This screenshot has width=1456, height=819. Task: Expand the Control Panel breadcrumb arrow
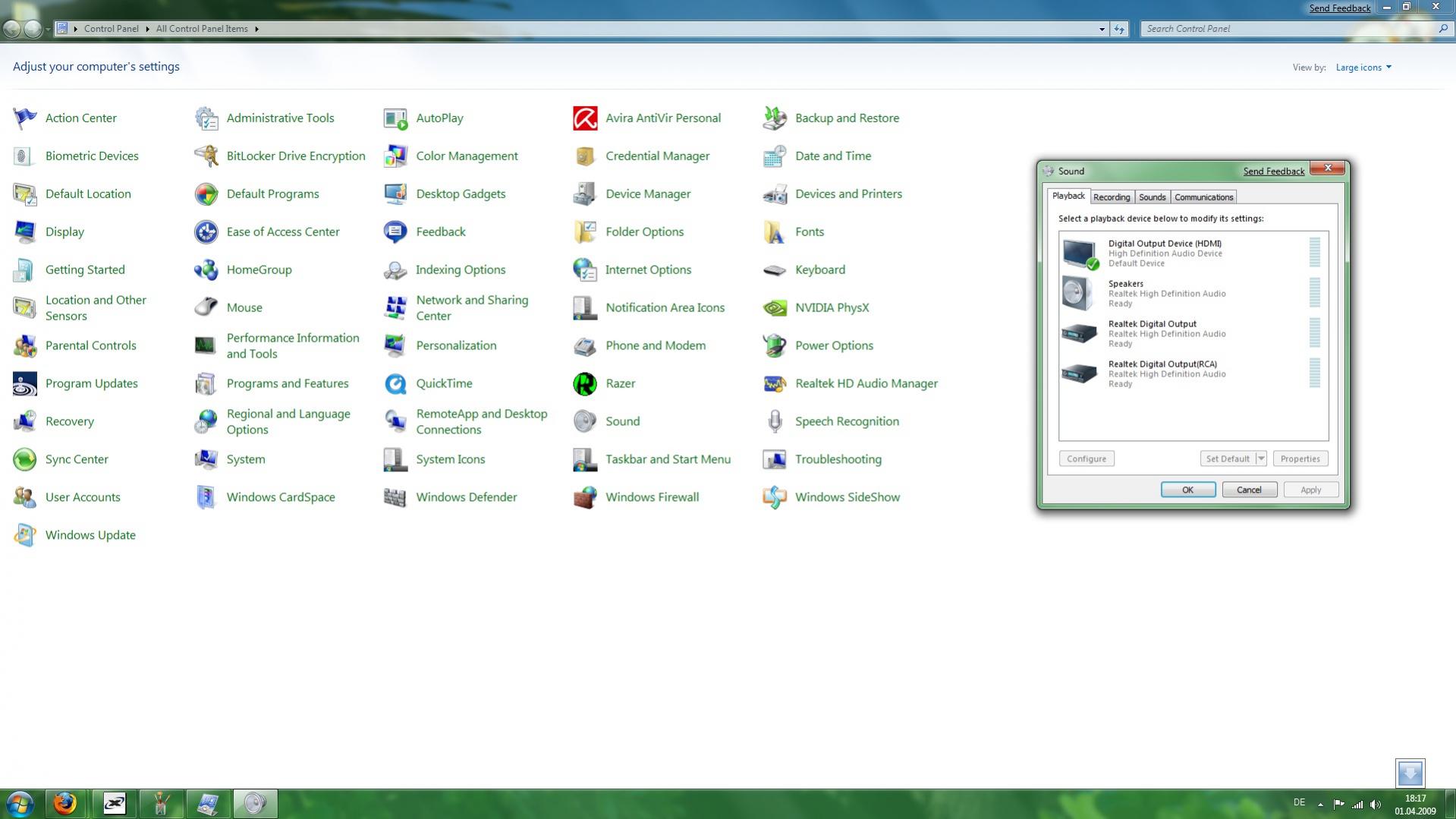(x=147, y=29)
